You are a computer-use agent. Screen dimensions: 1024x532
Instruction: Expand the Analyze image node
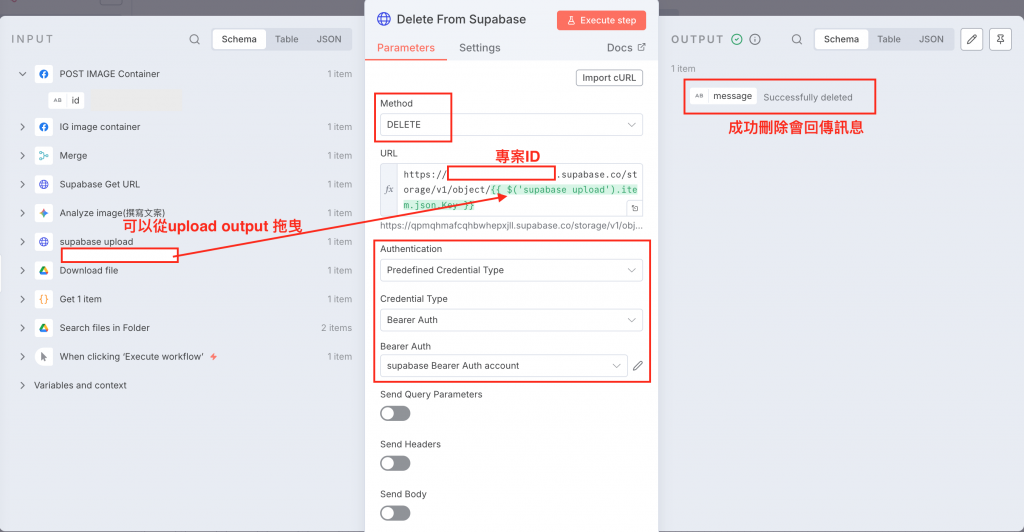22,213
